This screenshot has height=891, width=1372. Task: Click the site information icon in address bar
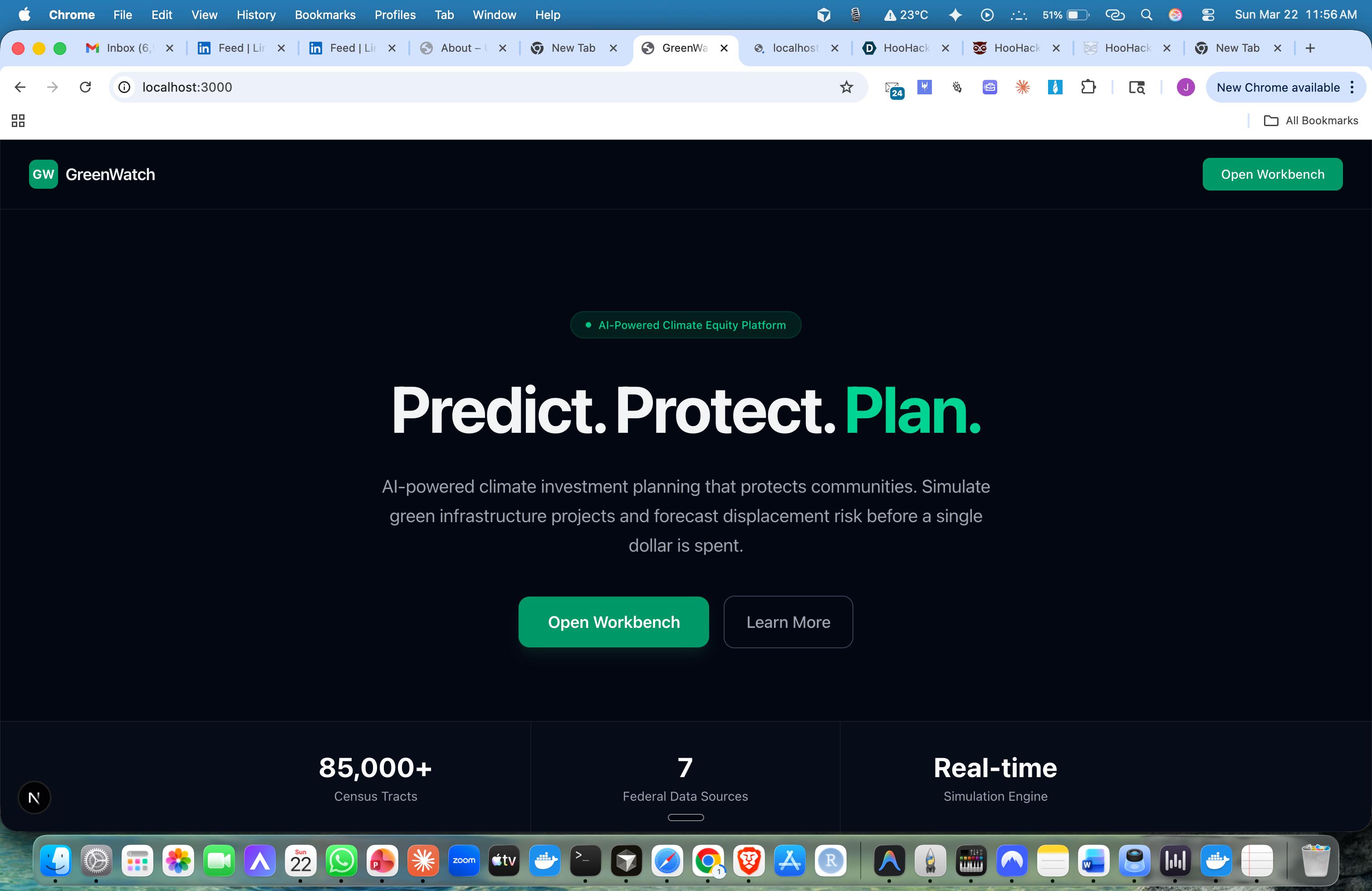point(124,87)
